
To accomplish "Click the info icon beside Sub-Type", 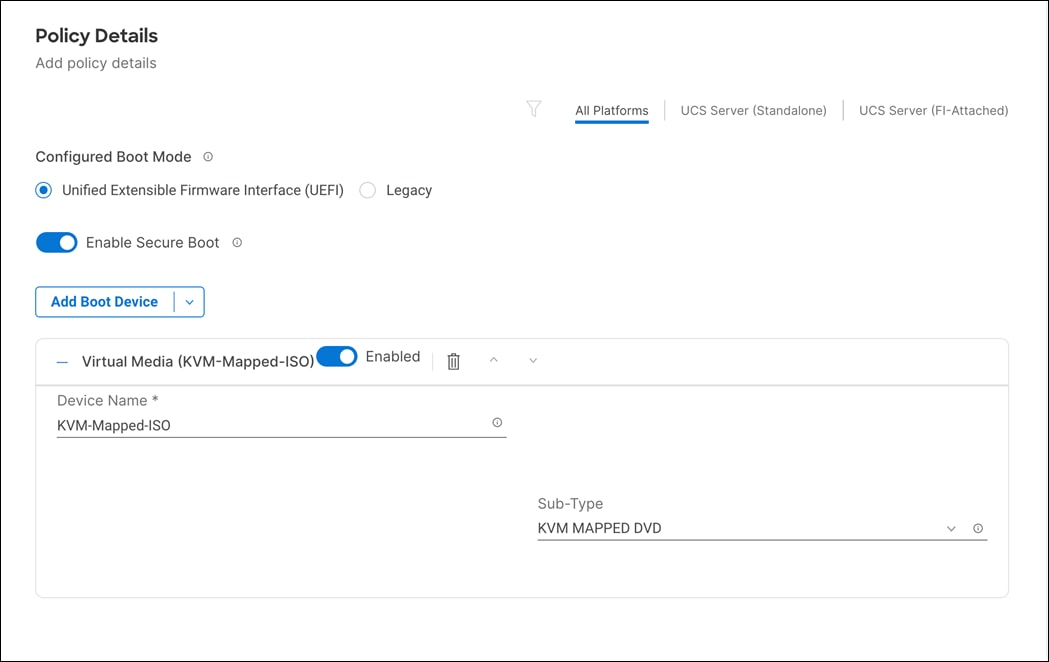I will (977, 528).
